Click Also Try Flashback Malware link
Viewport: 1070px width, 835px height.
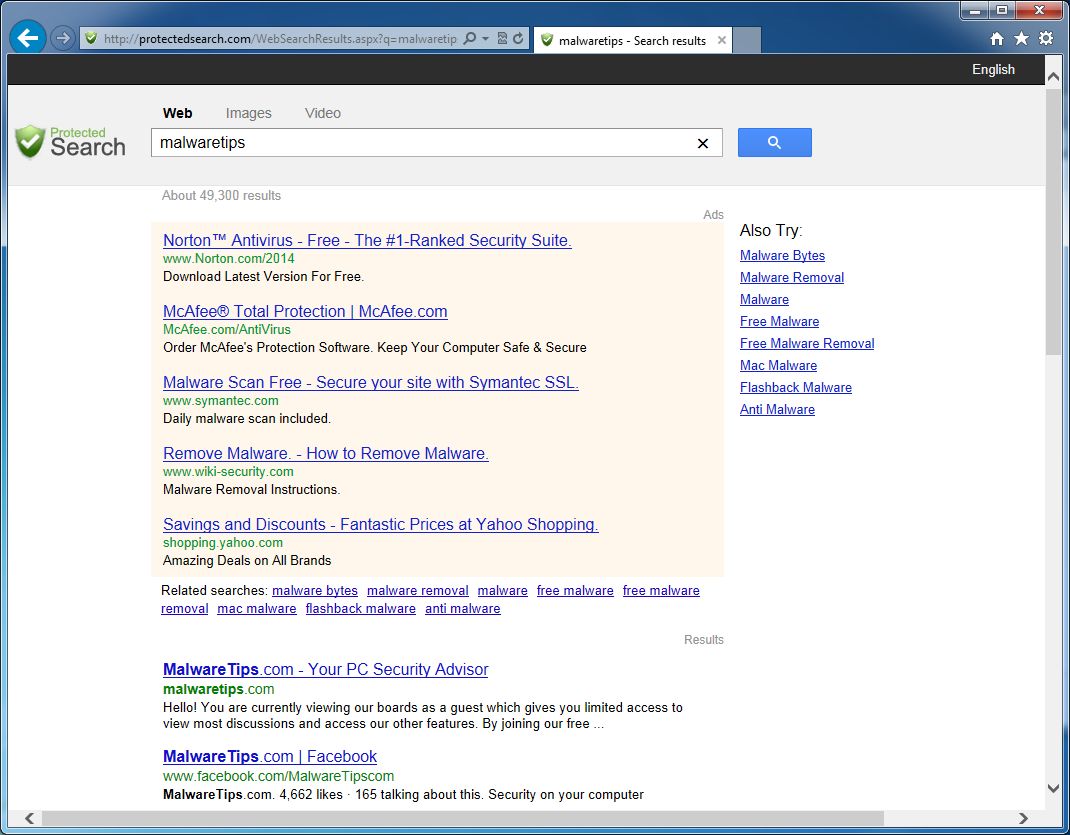(796, 387)
